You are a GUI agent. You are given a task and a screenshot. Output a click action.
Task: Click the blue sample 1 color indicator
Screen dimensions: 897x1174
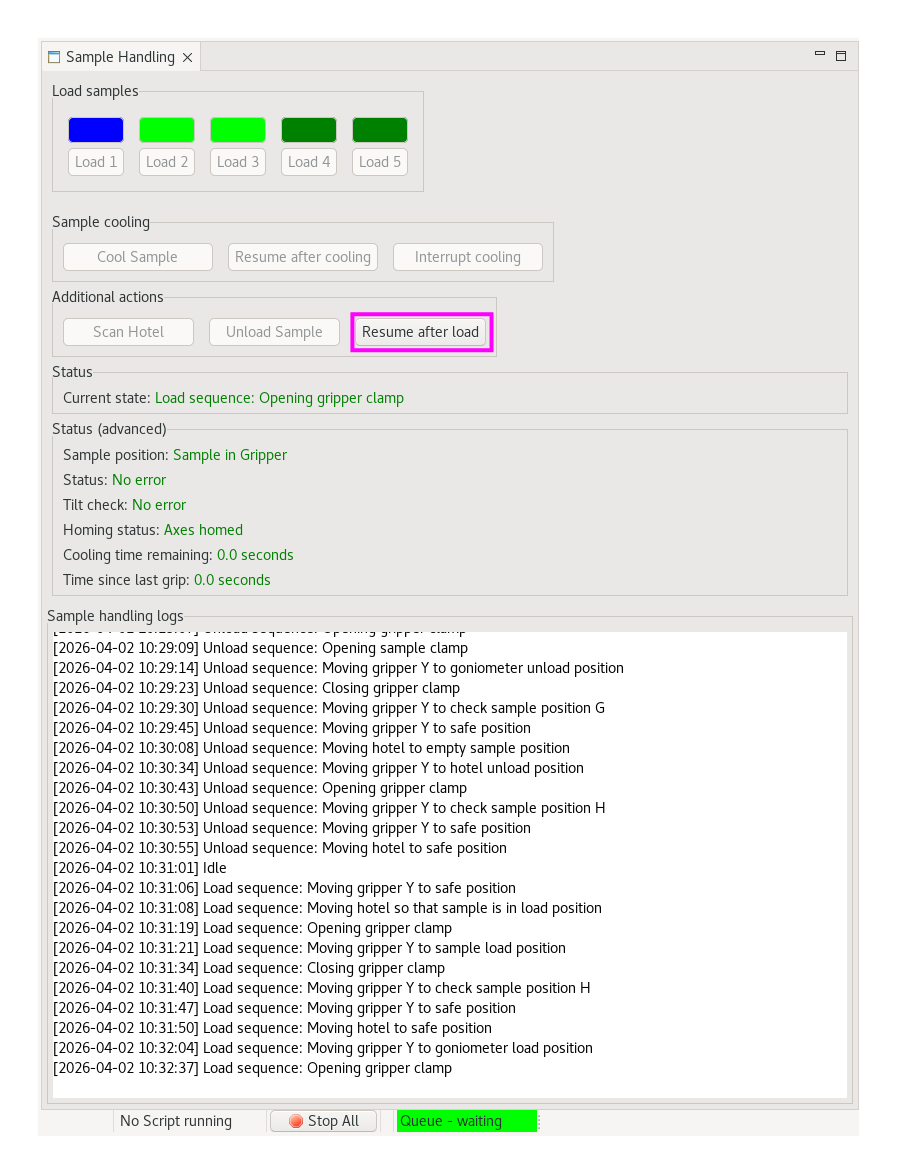click(96, 130)
